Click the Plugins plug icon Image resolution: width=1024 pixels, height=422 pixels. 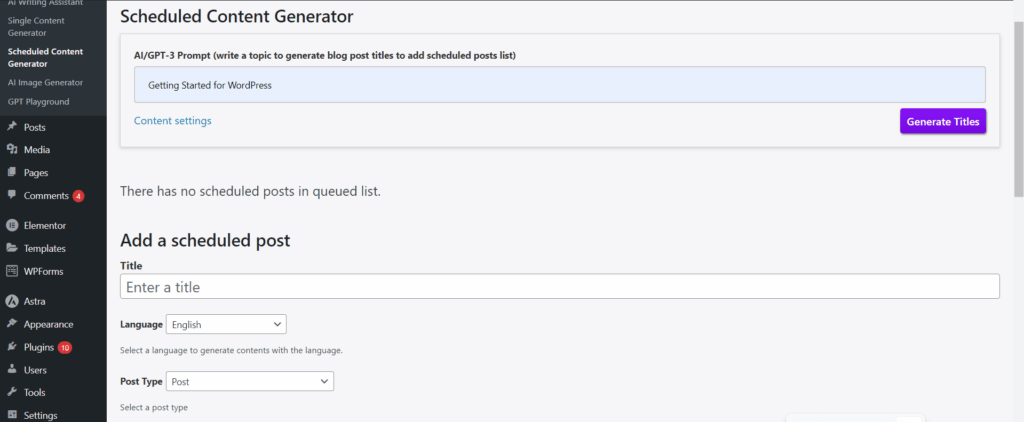click(12, 347)
